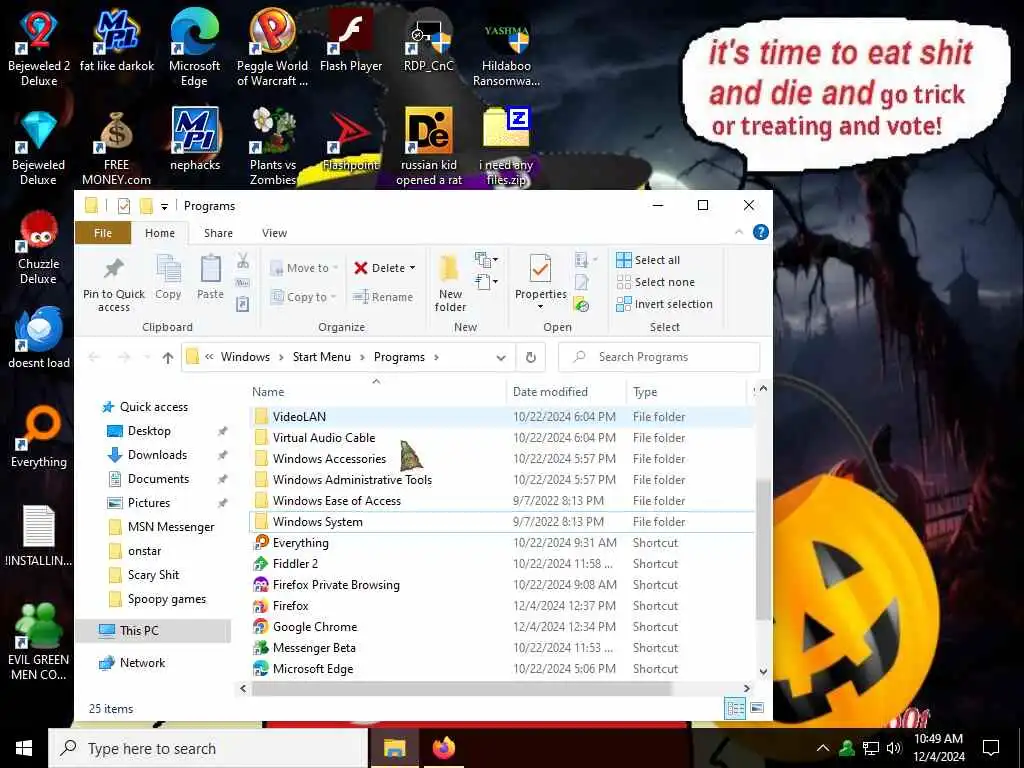Select Microsoft Edge shortcut in list
Screen dimensions: 1024x768
pyautogui.click(x=500, y=669)
